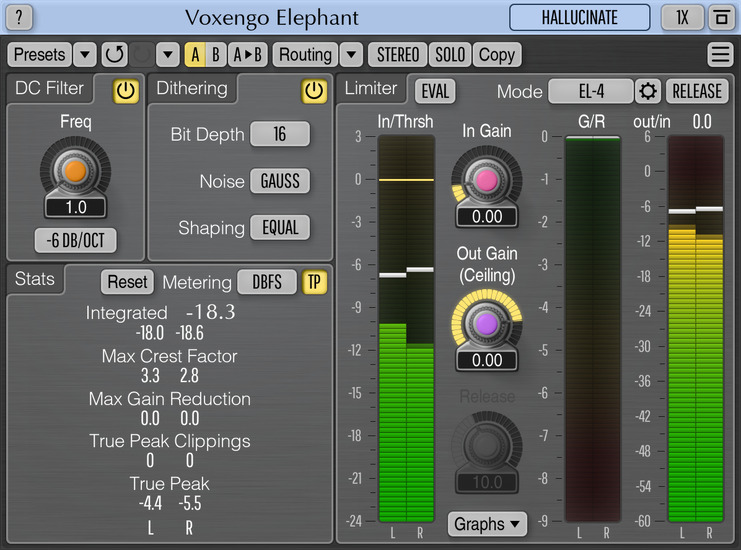Click the Release 10.0 value field
Image resolution: width=741 pixels, height=550 pixels.
coord(487,482)
